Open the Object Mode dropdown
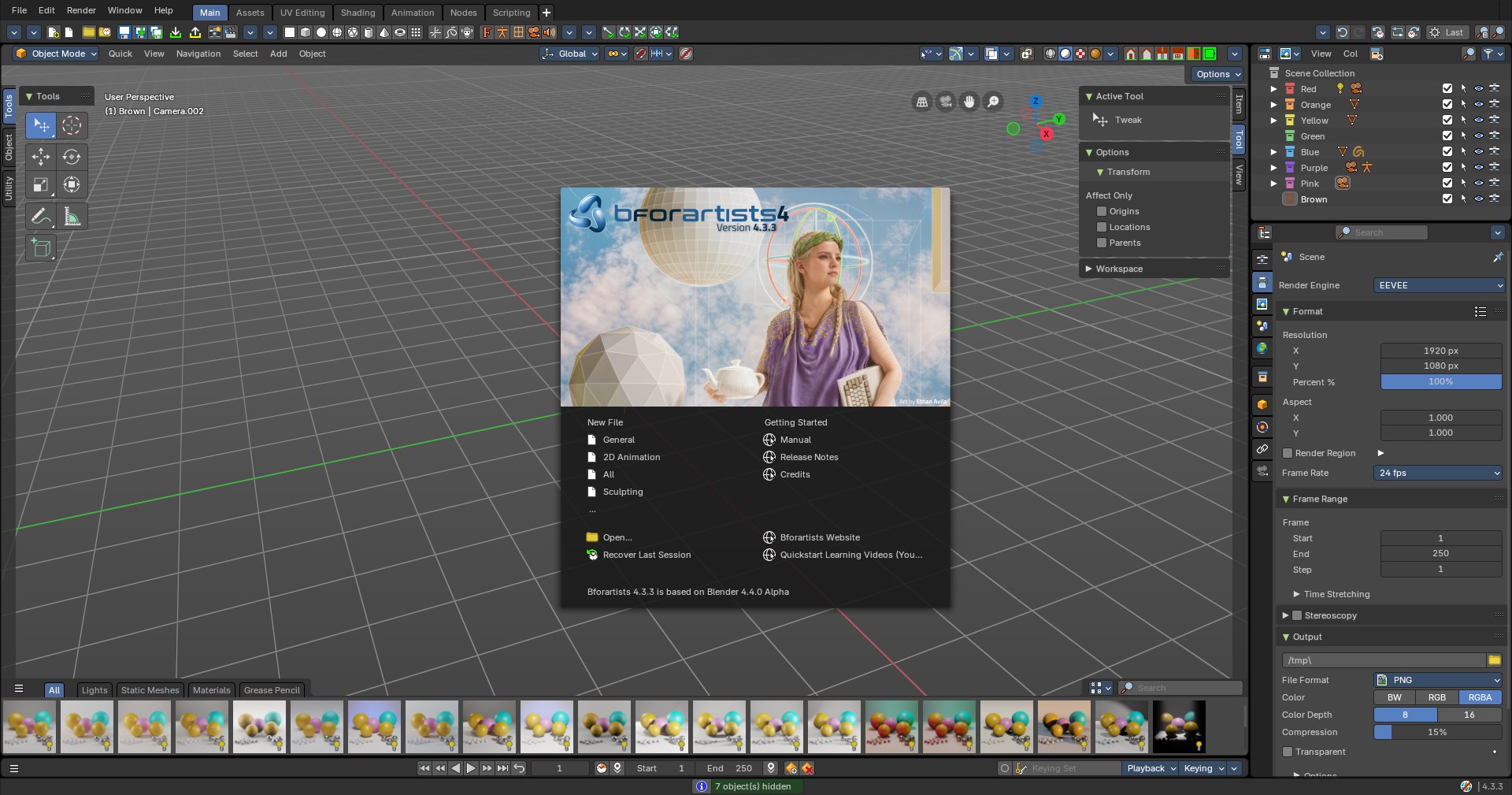The image size is (1512, 795). click(x=57, y=54)
